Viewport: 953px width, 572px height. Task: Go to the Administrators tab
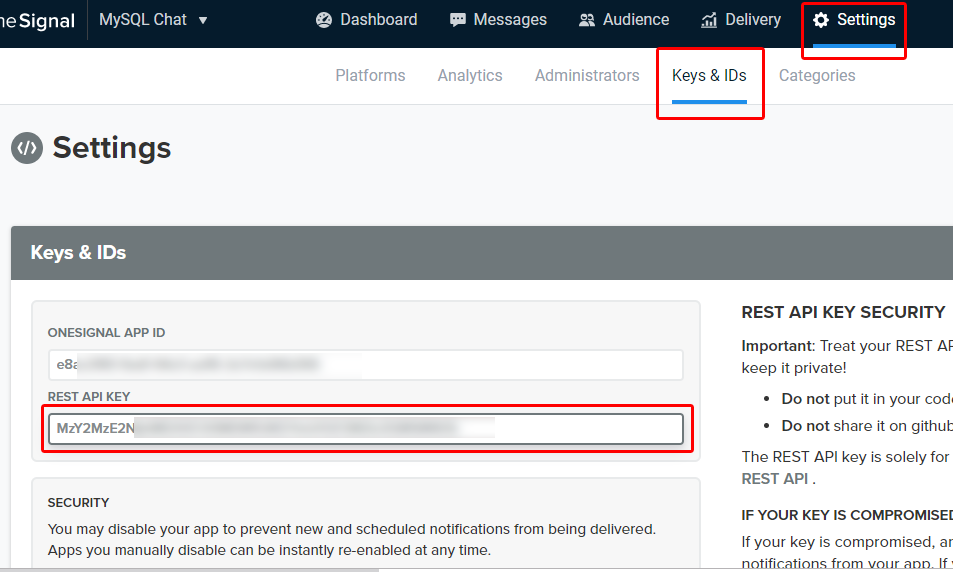coord(587,75)
